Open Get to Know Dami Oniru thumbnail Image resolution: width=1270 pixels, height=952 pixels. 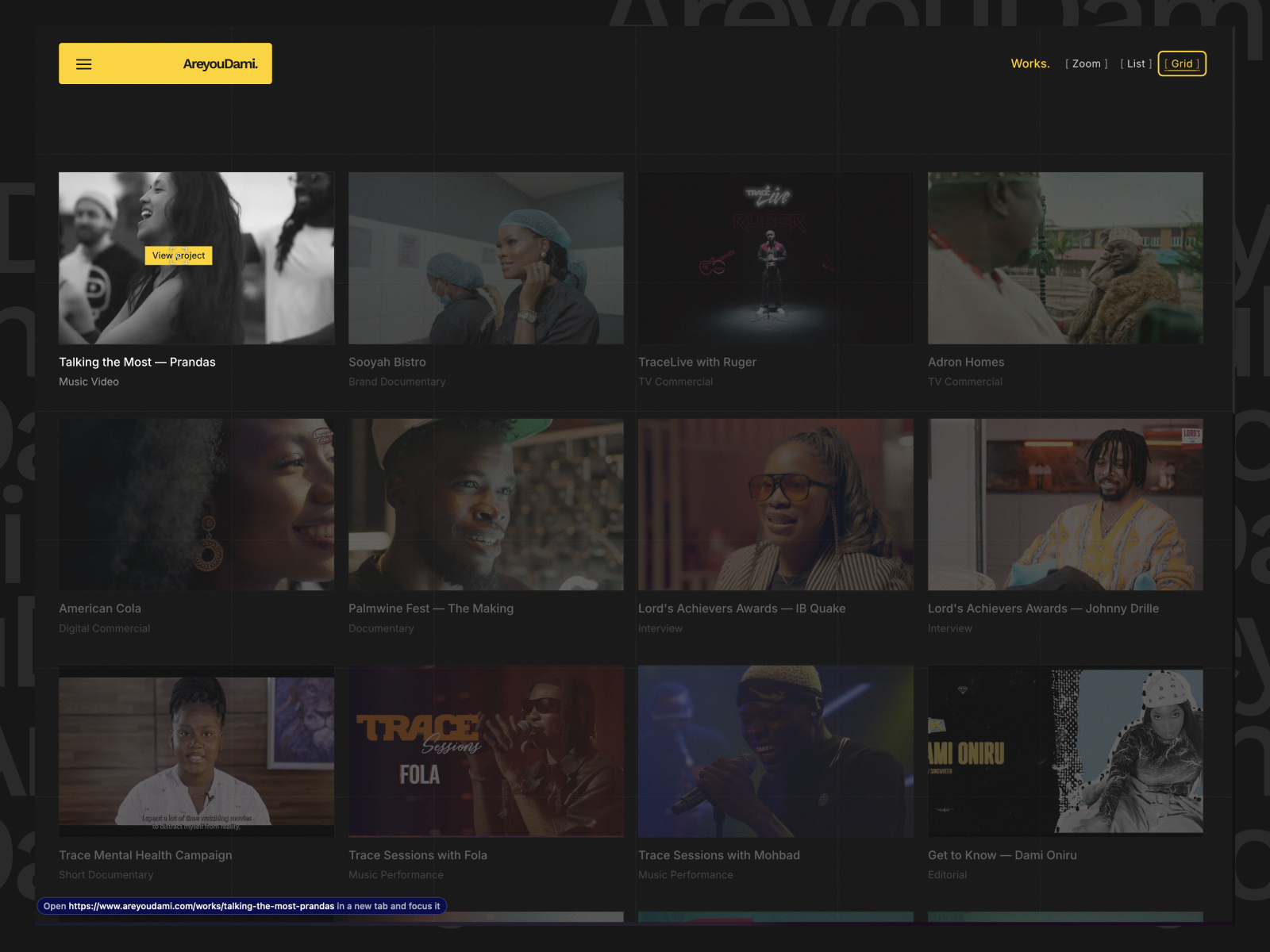1065,751
